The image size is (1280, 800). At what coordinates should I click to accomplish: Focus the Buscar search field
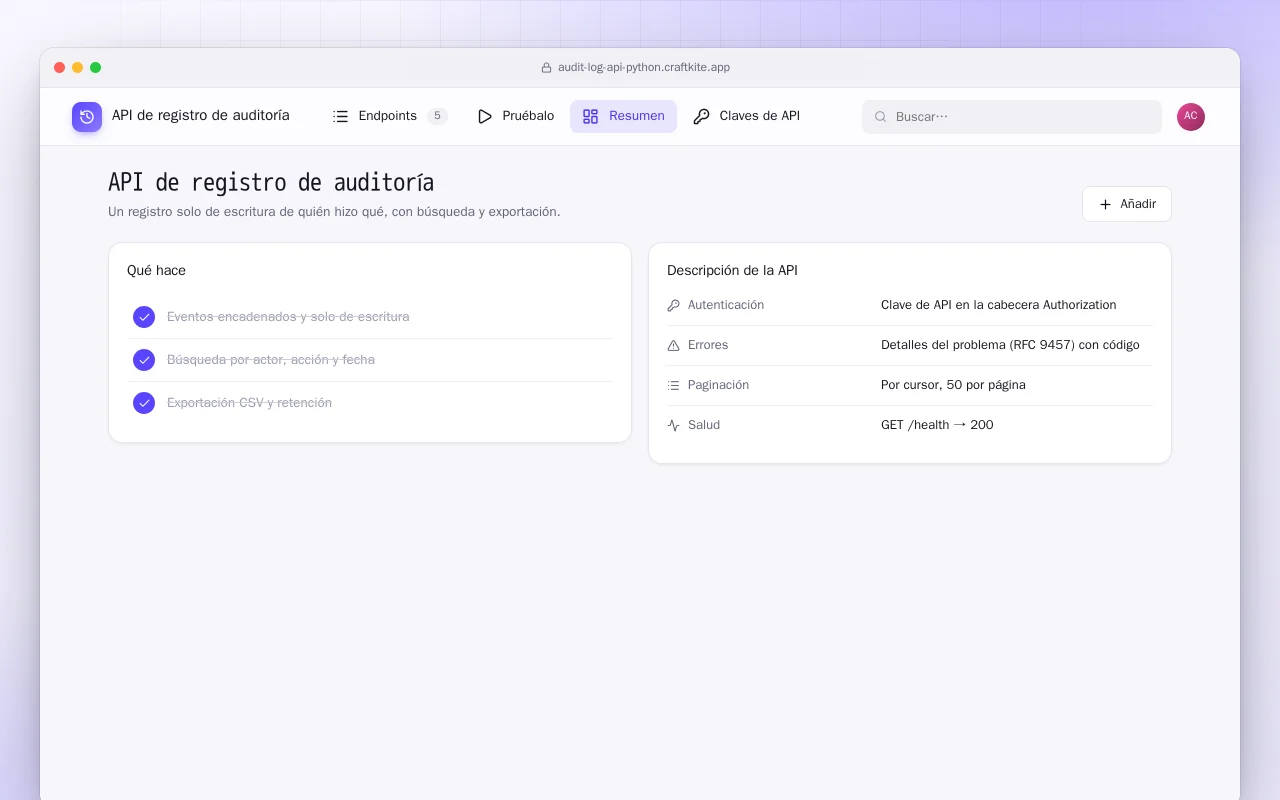pyautogui.click(x=1012, y=117)
